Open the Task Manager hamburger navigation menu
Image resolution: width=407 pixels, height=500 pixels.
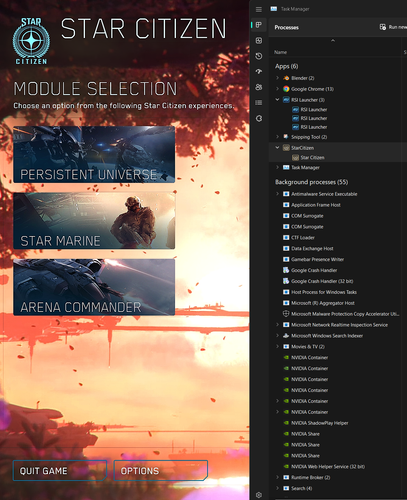[x=259, y=9]
